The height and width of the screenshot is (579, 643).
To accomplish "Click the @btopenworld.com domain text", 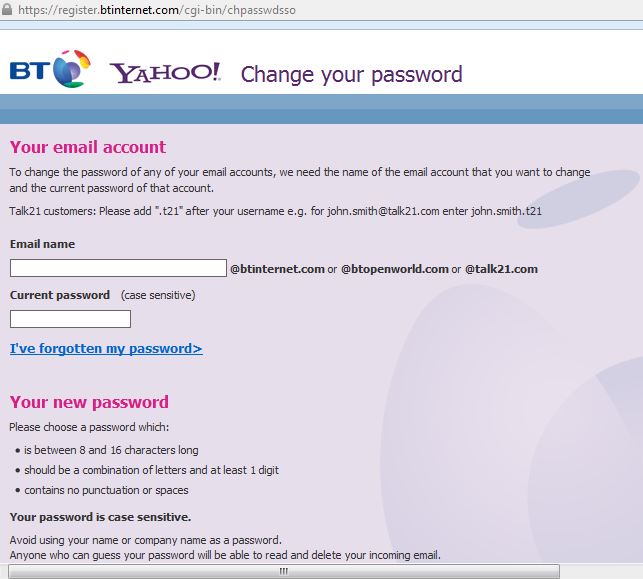I will coord(394,269).
